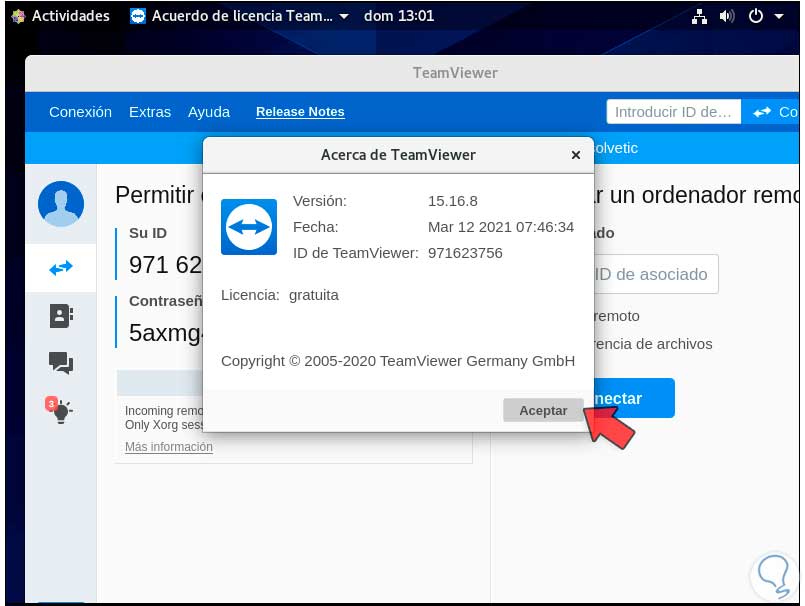Click the Copyright TeamViewer Germany GmbH text
Image resolution: width=805 pixels, height=606 pixels.
pyautogui.click(x=398, y=361)
